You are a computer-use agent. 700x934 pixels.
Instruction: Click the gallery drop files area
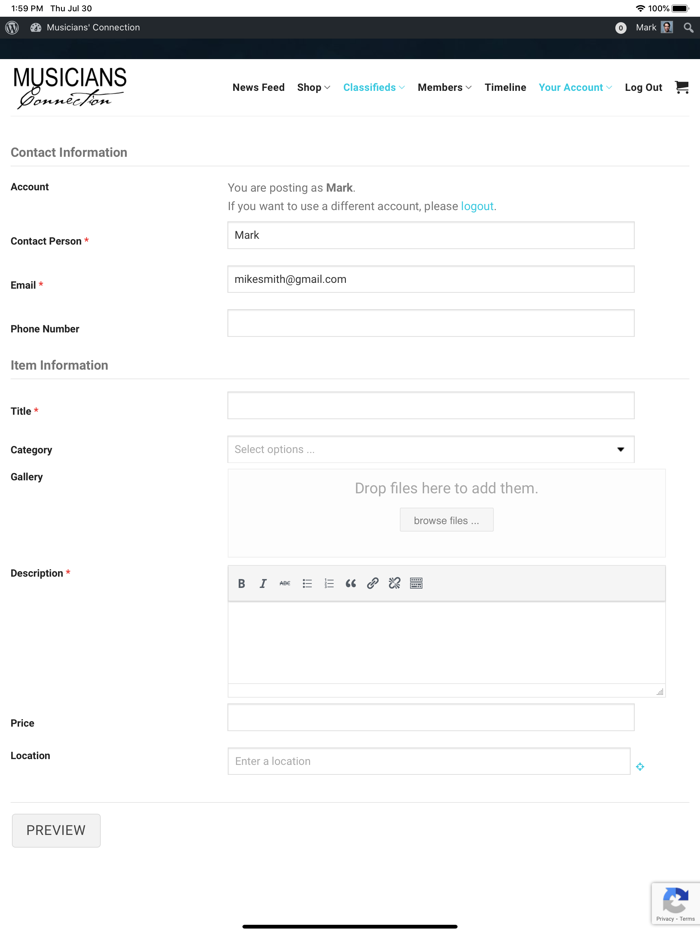coord(446,513)
